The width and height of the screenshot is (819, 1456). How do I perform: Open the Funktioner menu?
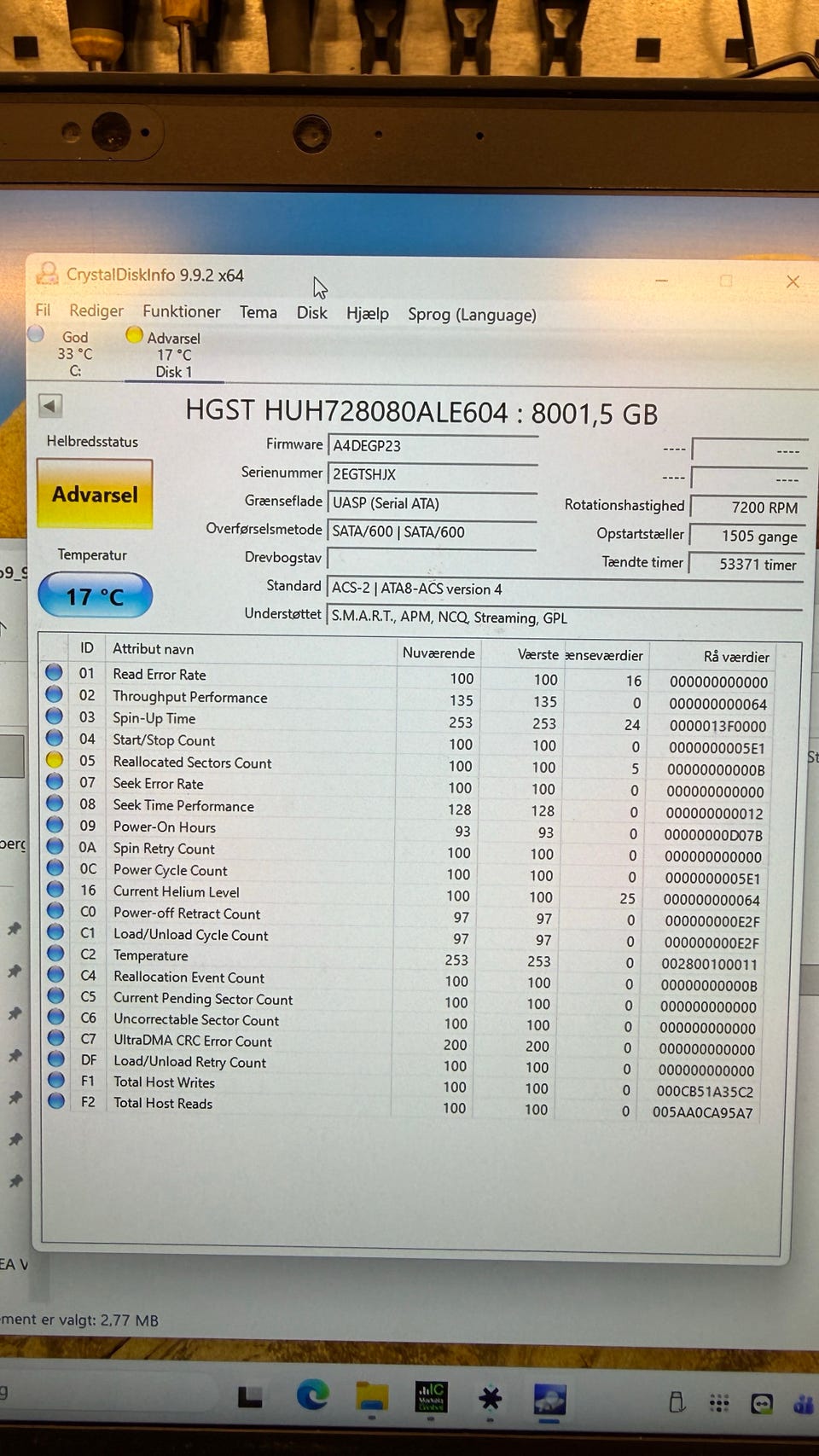click(181, 311)
